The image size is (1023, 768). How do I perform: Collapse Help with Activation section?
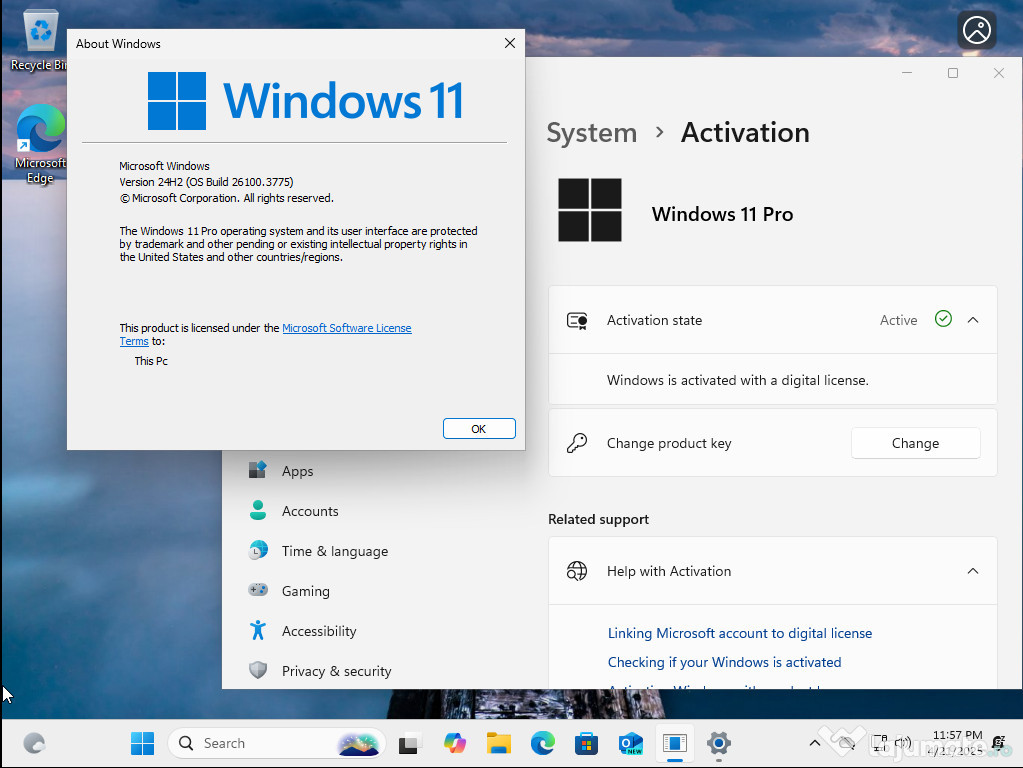click(972, 571)
